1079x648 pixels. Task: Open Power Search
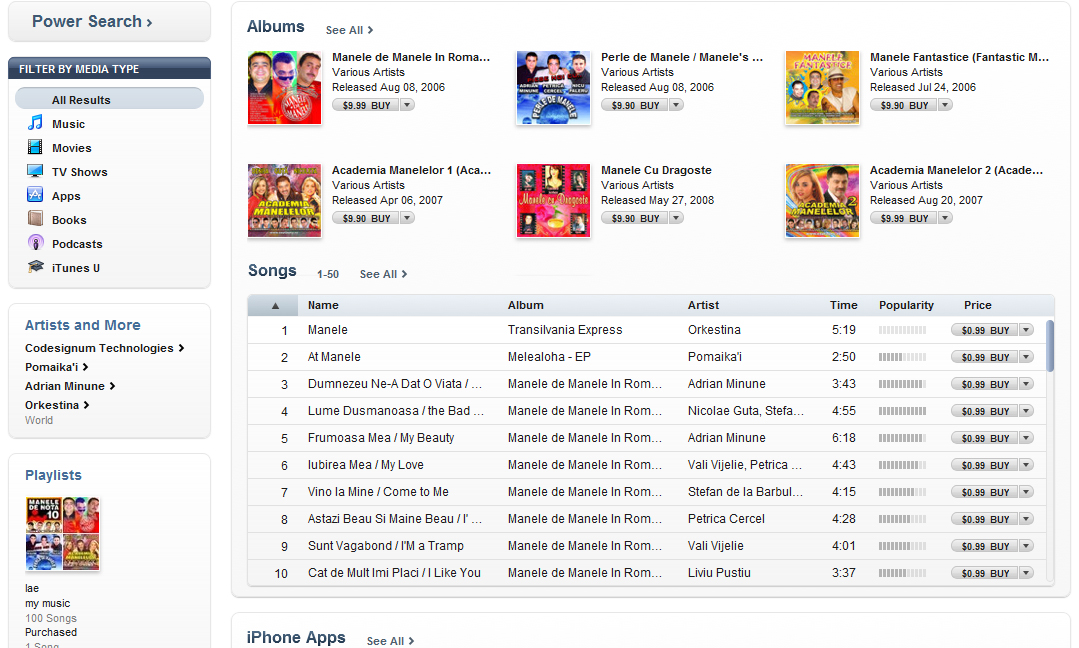[92, 21]
